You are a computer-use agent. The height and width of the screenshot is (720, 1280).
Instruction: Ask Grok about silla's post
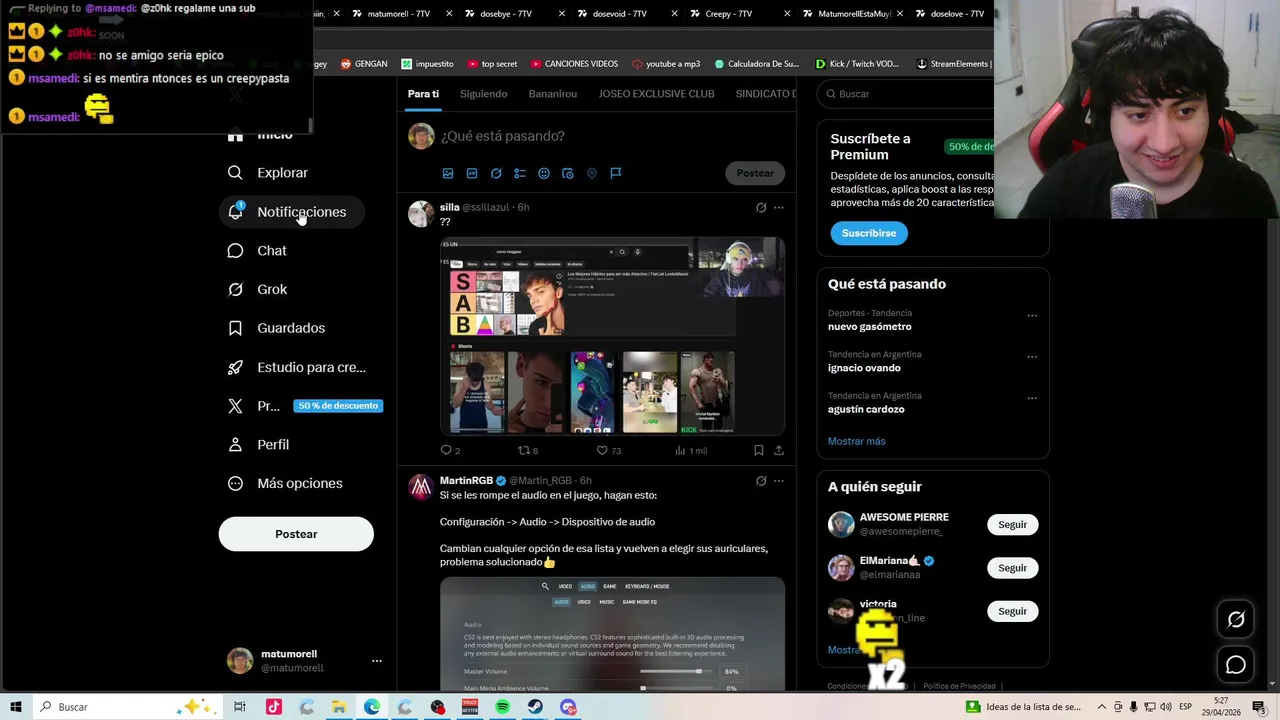click(761, 208)
